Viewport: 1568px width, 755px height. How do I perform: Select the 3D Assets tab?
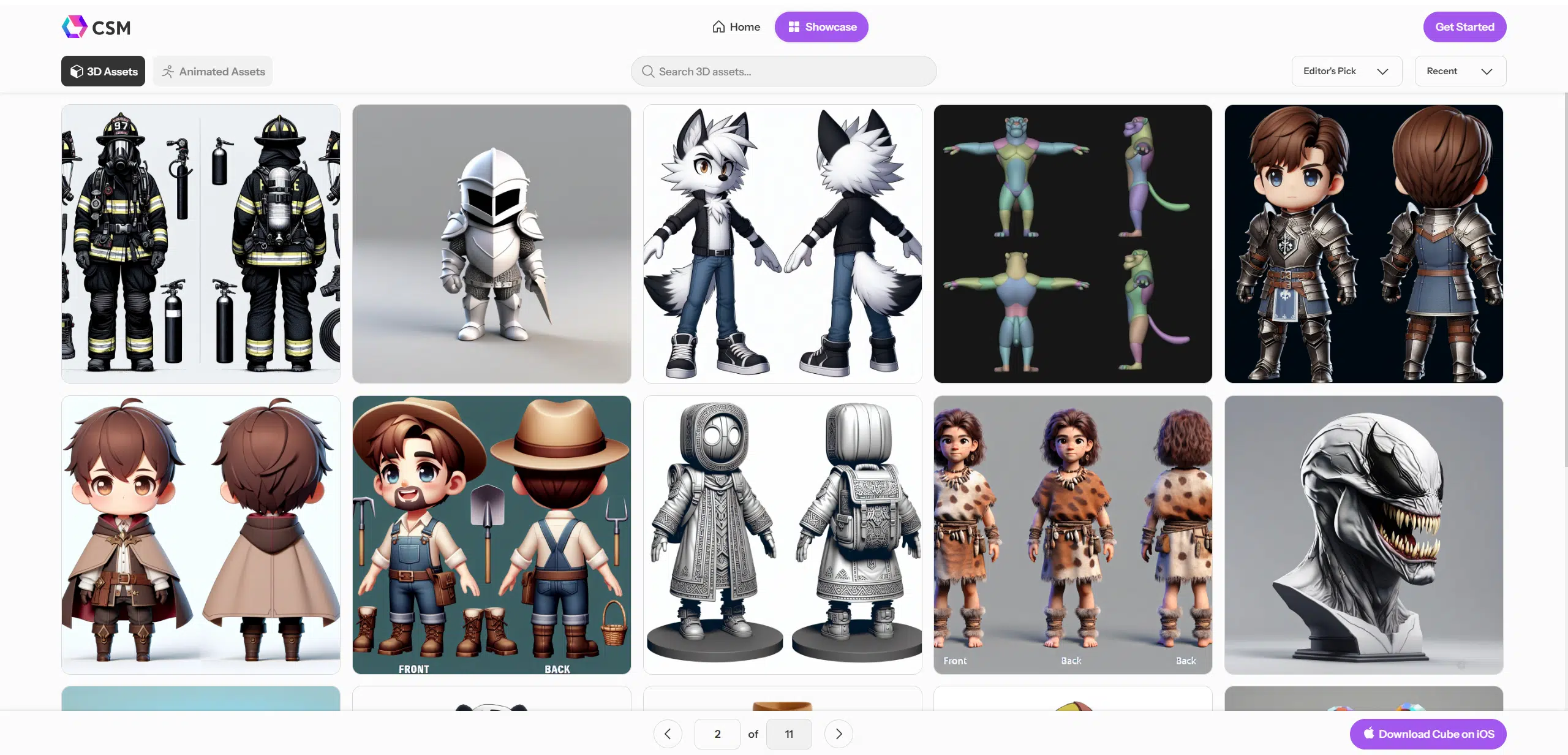(x=103, y=71)
